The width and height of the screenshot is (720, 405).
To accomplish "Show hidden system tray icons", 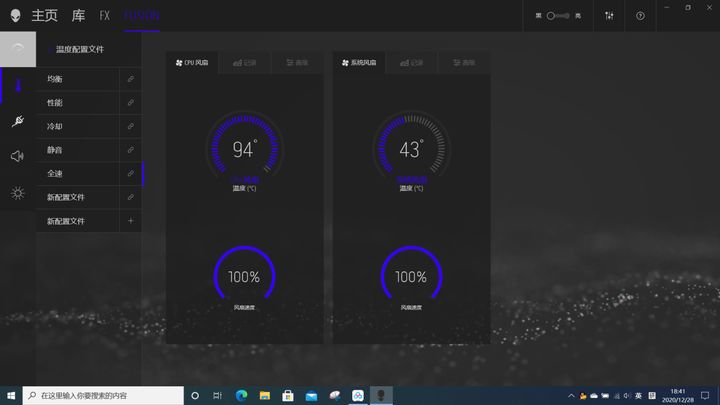I will 571,395.
